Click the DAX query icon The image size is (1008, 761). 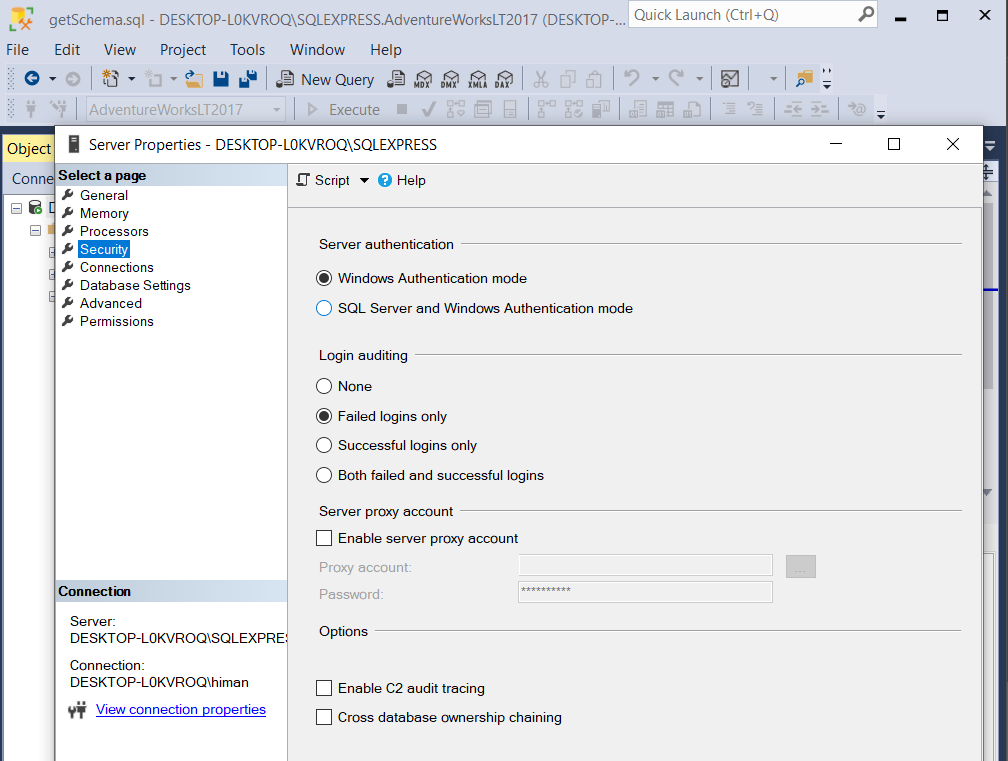pos(505,79)
